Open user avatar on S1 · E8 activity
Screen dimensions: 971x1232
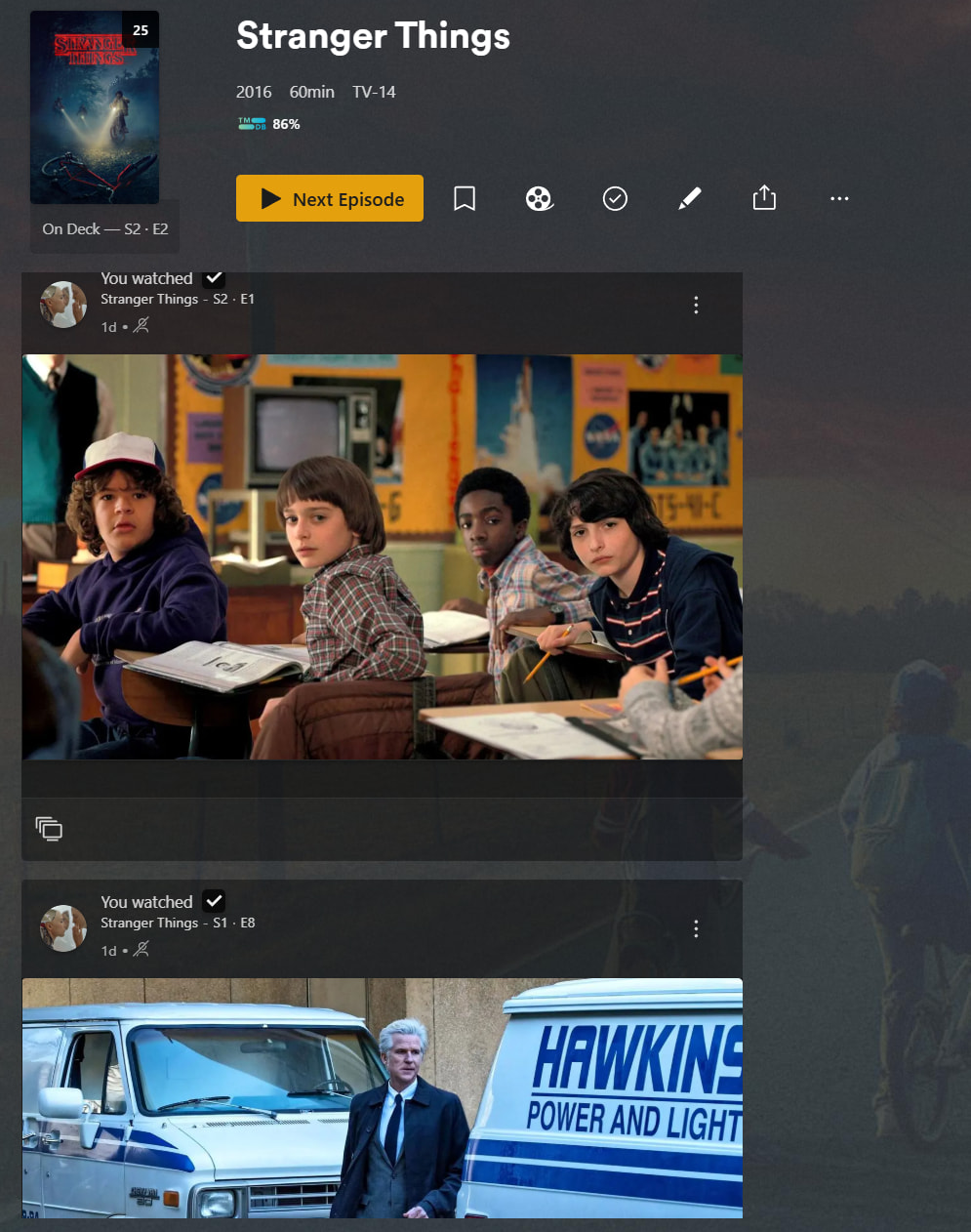point(63,928)
